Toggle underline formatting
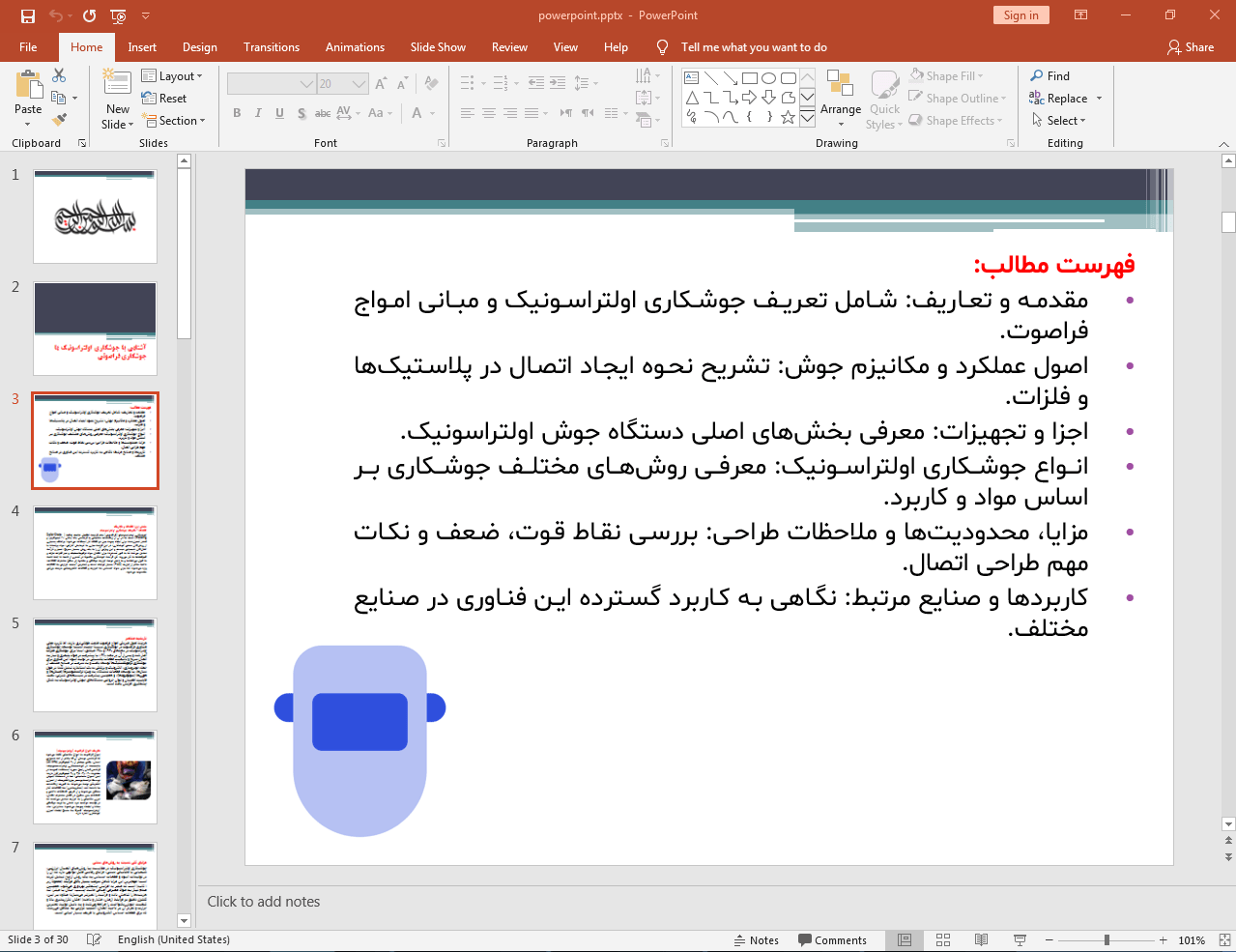The height and width of the screenshot is (952, 1236). [x=278, y=113]
